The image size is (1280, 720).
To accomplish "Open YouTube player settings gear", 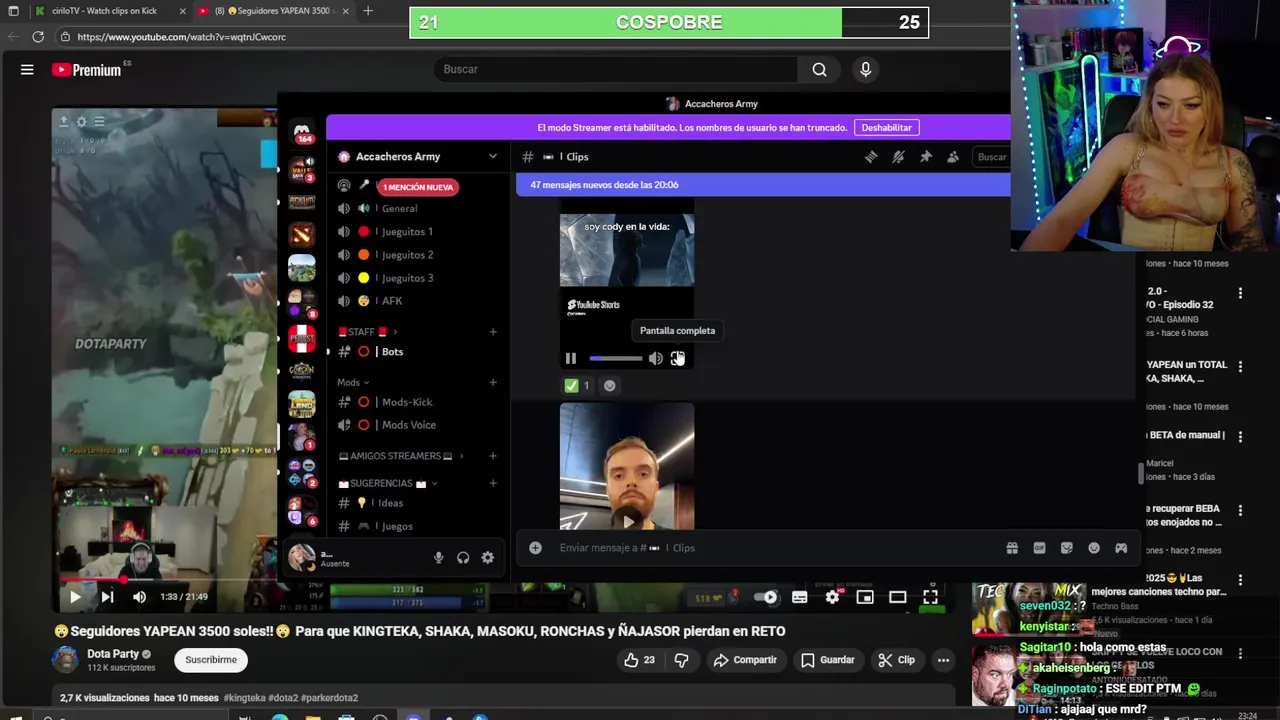I will (x=832, y=597).
